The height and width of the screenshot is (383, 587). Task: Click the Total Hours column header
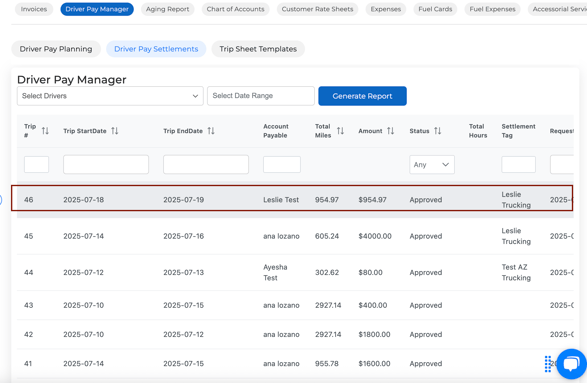point(478,131)
